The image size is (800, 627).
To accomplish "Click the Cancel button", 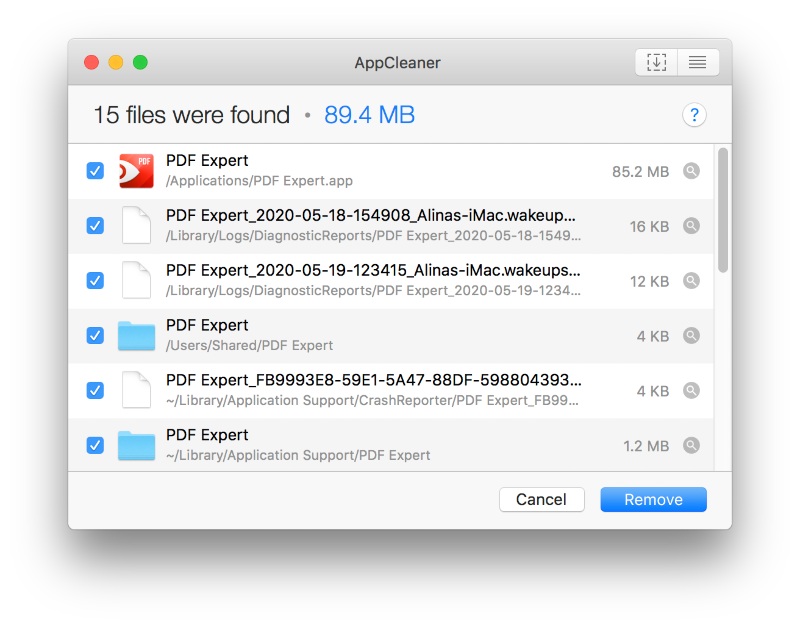I will pos(541,499).
